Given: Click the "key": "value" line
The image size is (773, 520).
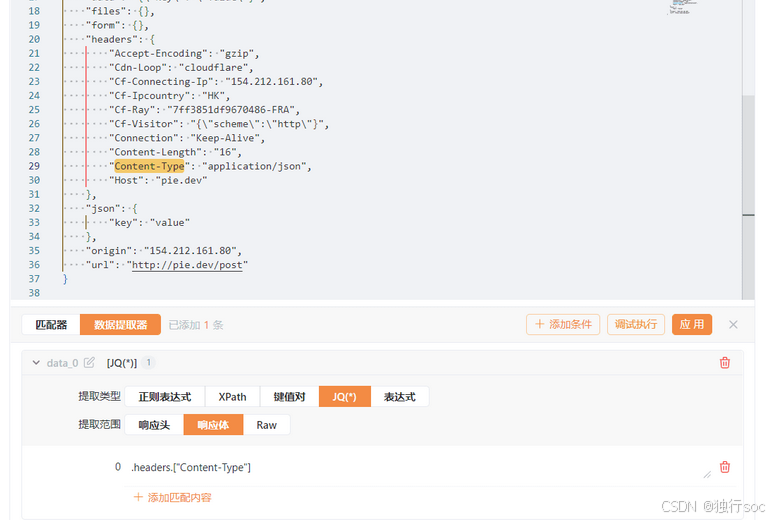Looking at the screenshot, I should (x=149, y=222).
